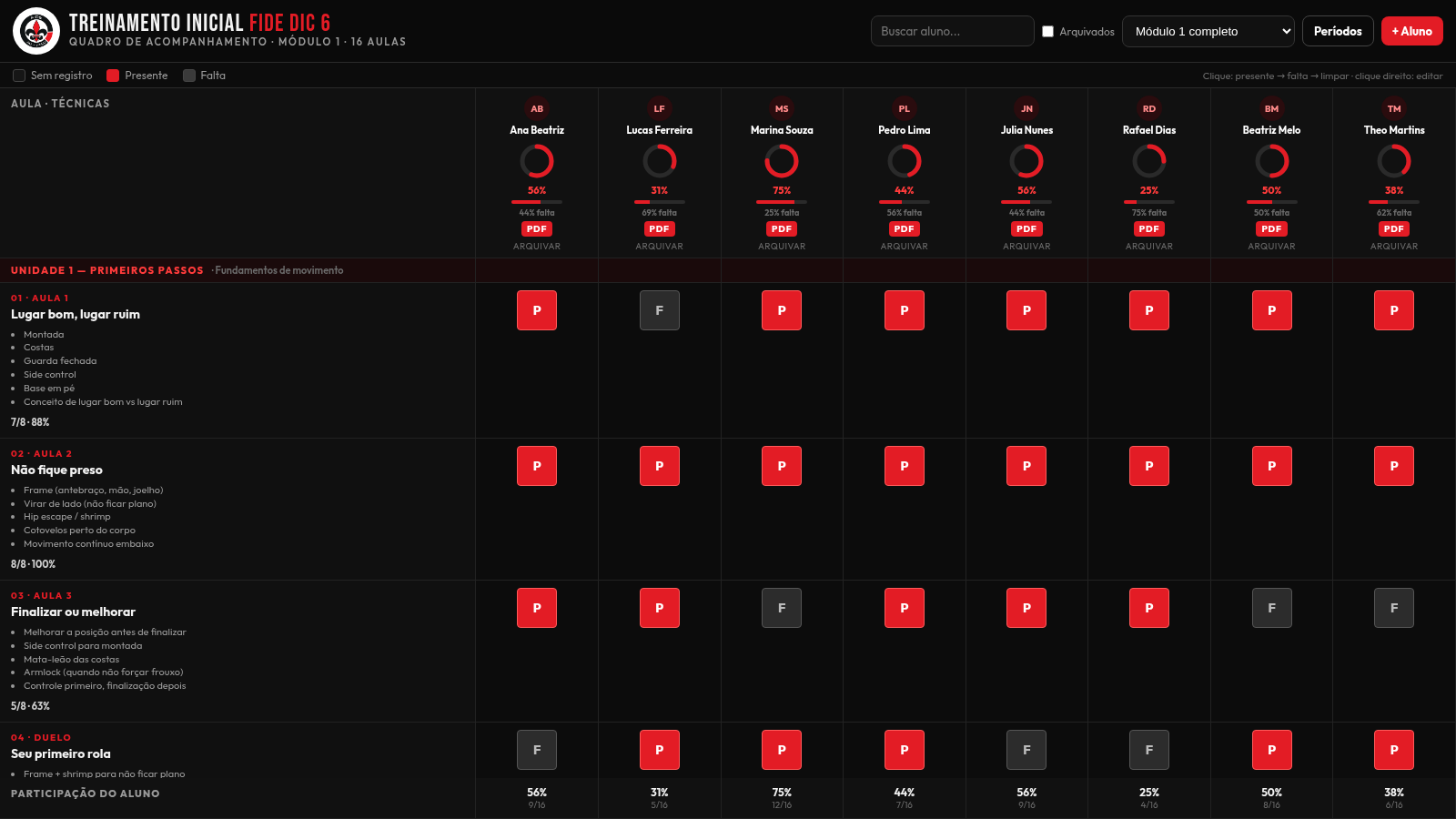Screen dimensions: 1456x819
Task: Toggle Lucas Ferreira's Aula 1 absence cell
Action: 660,310
